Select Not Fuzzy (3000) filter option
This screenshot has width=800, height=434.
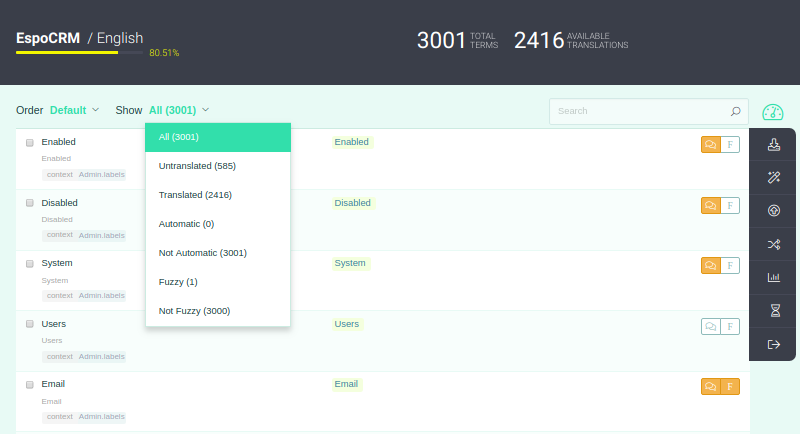(x=218, y=311)
